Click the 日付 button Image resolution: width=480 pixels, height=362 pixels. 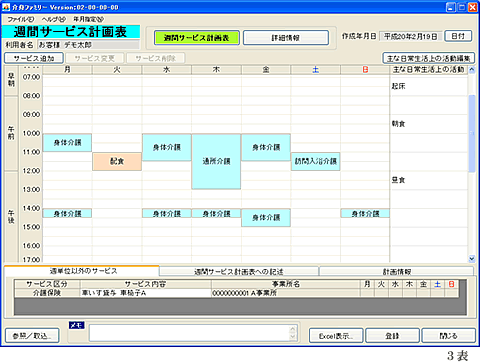[x=458, y=36]
